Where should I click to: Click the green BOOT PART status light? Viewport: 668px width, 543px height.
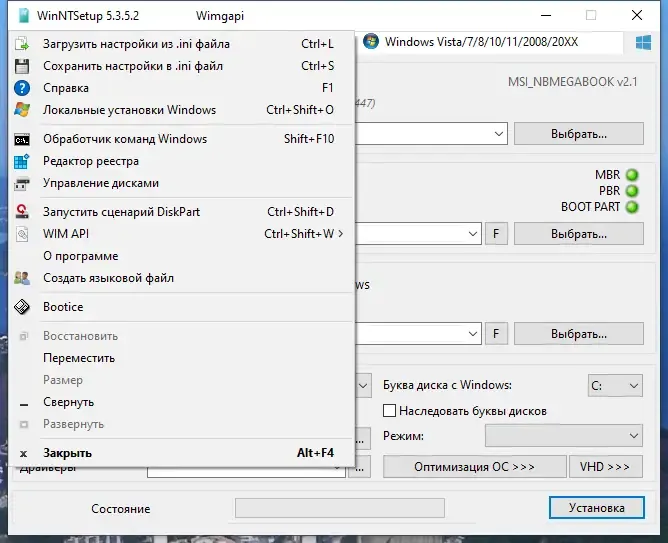[x=632, y=207]
